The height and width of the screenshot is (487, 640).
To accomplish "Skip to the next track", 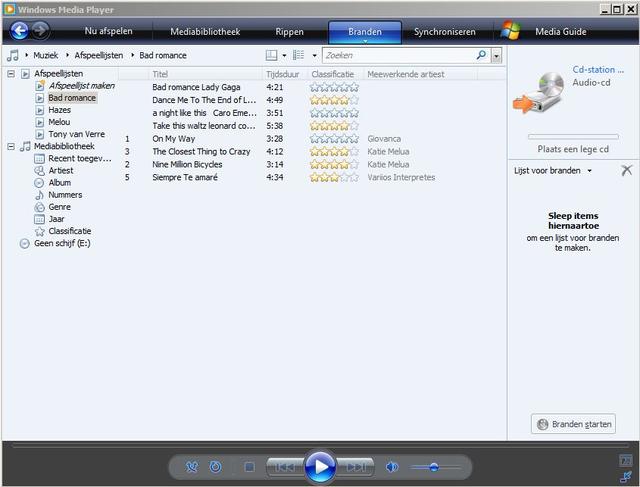I will tap(356, 467).
